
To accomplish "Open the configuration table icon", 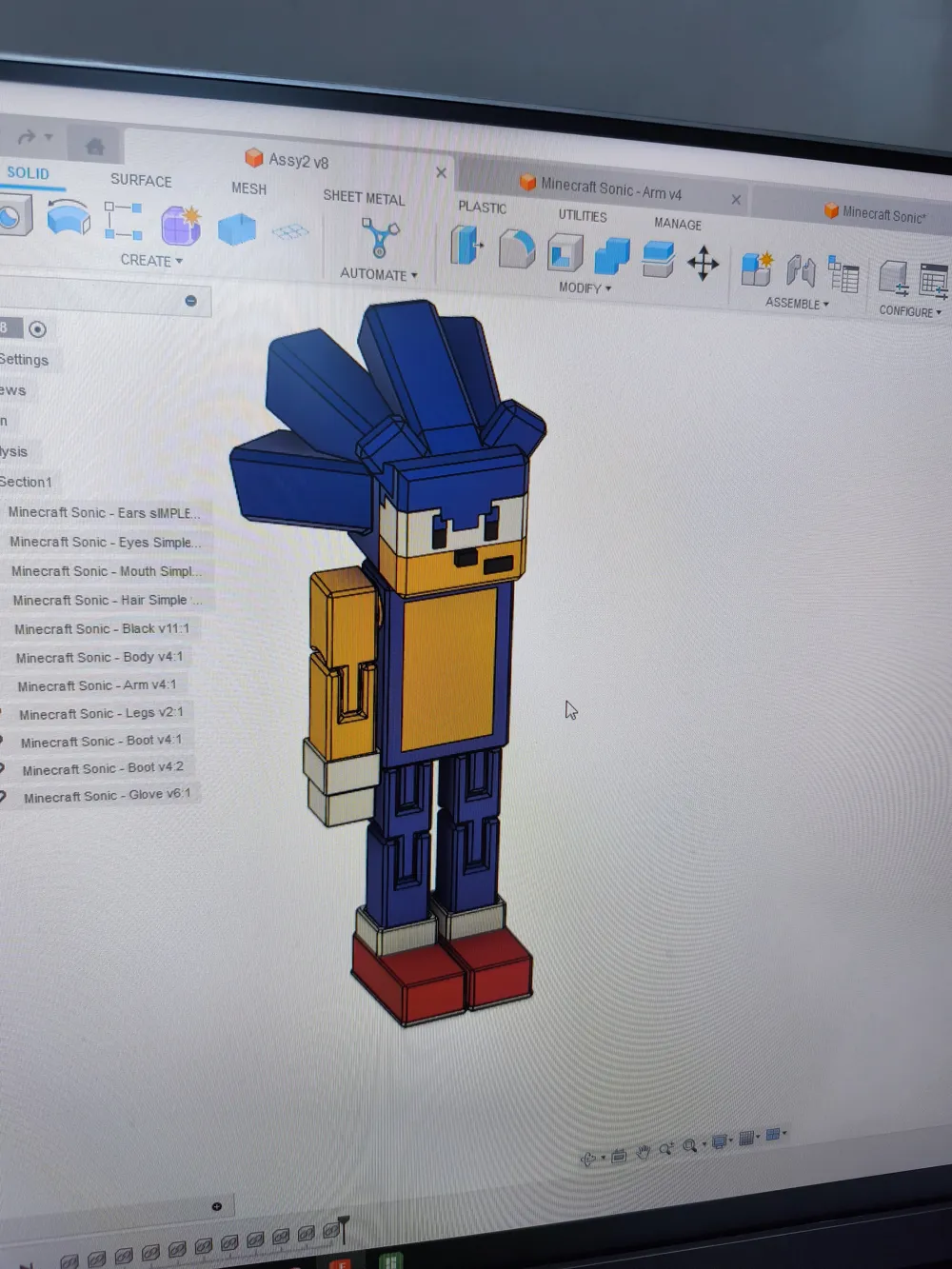I will [x=934, y=282].
